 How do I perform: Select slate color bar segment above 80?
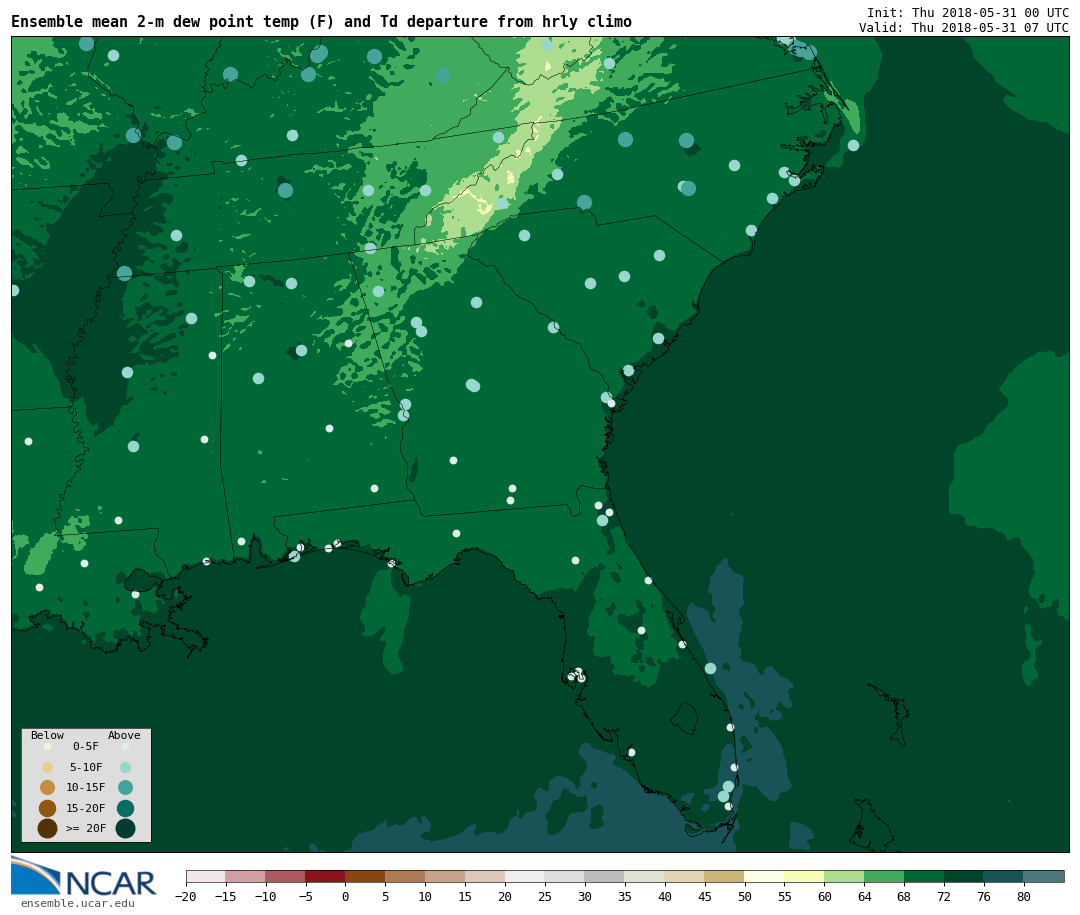click(1044, 876)
